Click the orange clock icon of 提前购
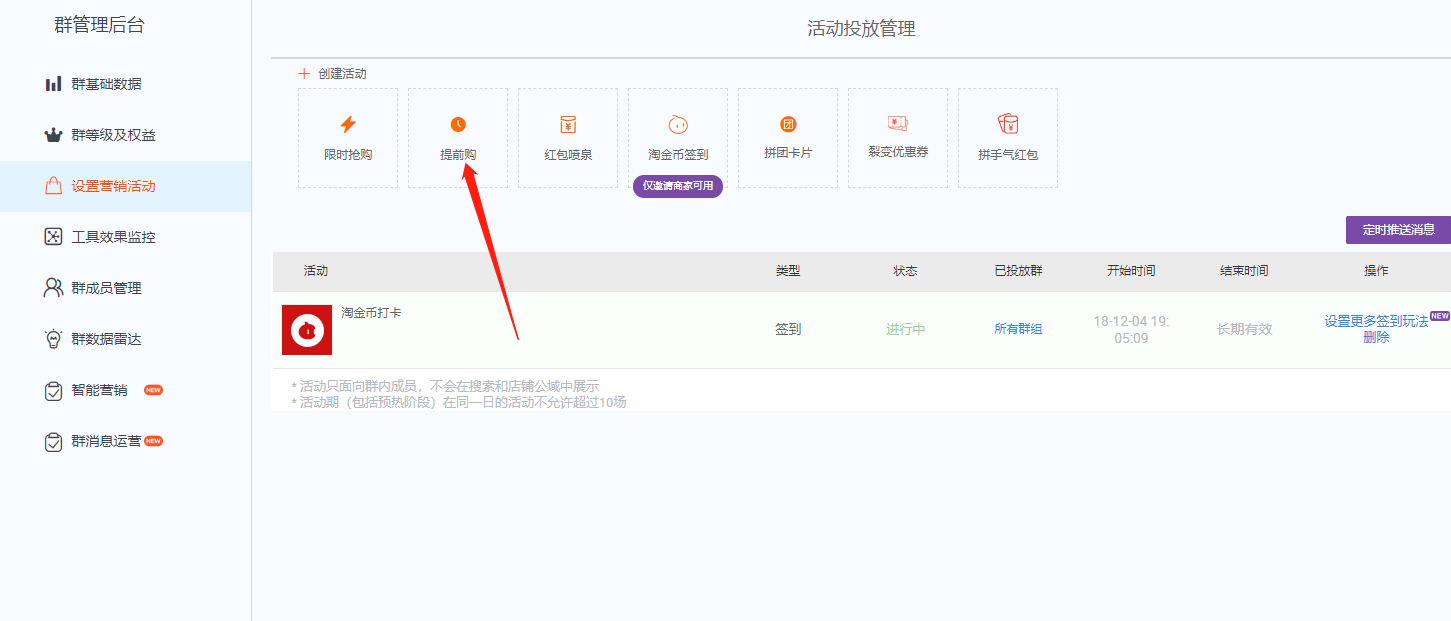 pos(458,124)
